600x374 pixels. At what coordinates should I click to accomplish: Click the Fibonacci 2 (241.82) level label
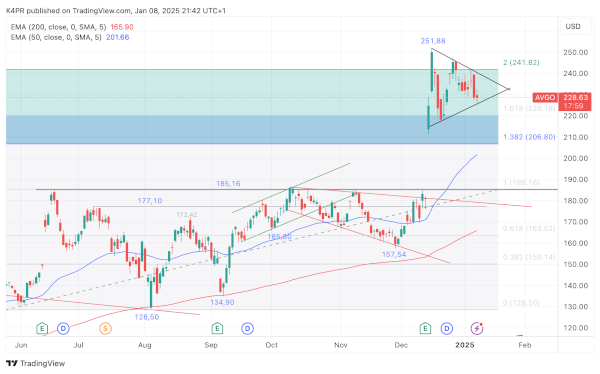click(521, 62)
